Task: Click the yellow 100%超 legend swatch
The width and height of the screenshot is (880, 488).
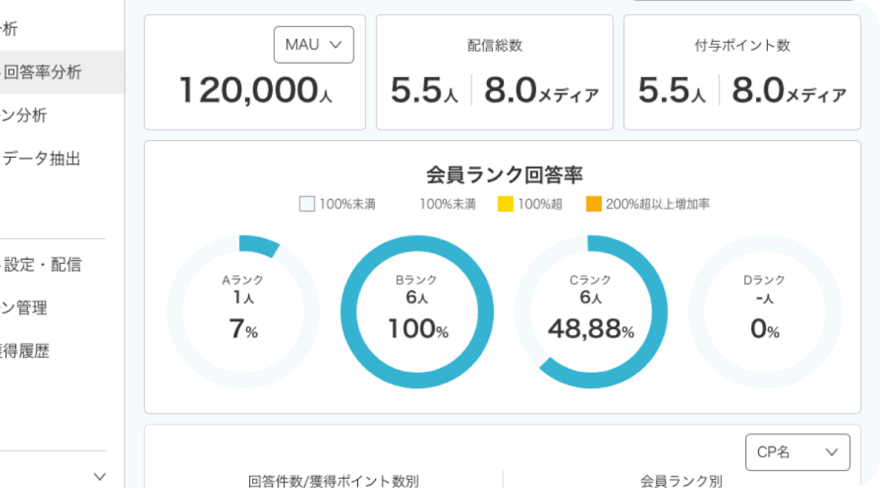Action: click(x=505, y=204)
